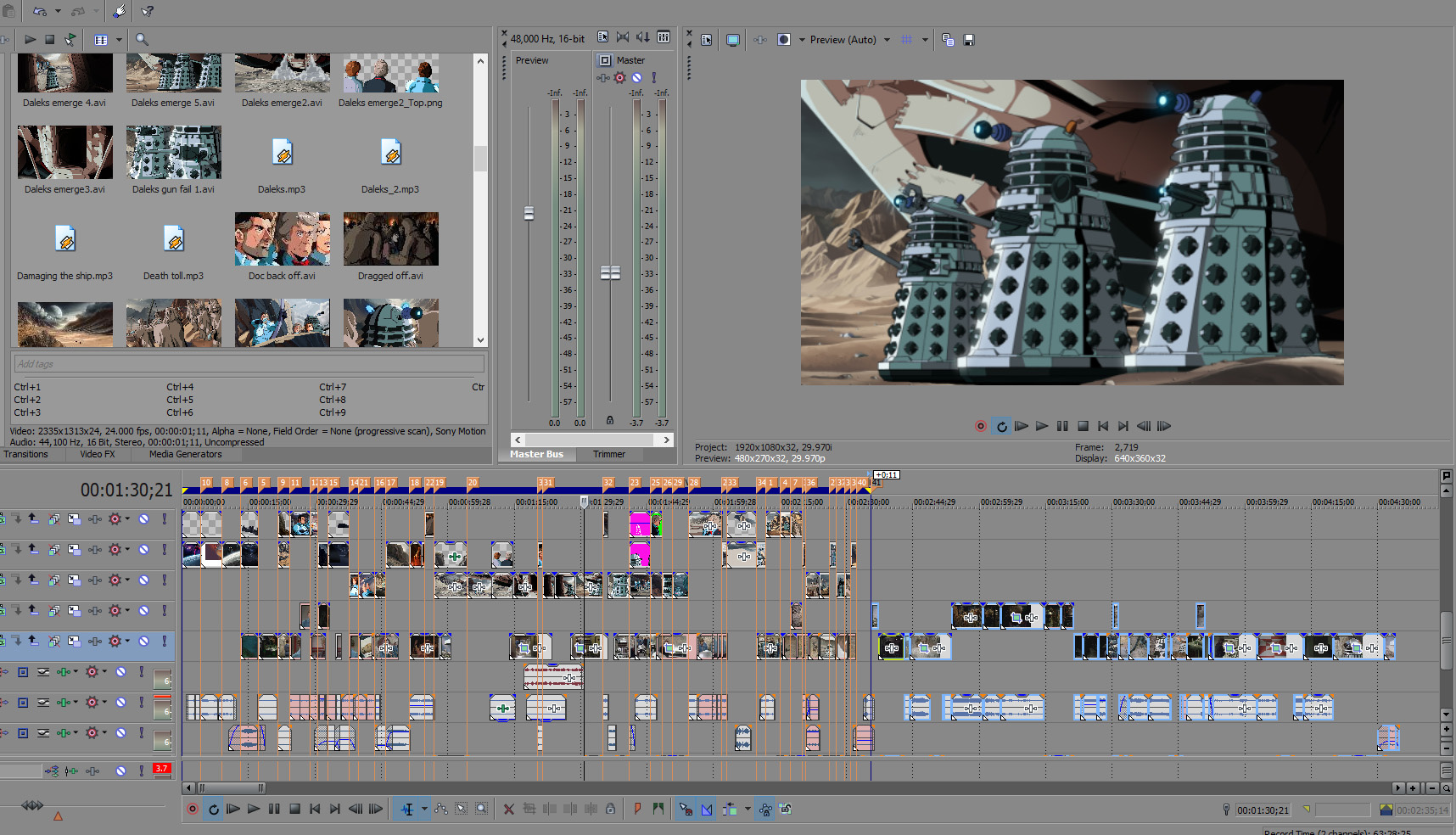Image resolution: width=1456 pixels, height=835 pixels.
Task: Open the media search magnifier
Action: [x=142, y=39]
